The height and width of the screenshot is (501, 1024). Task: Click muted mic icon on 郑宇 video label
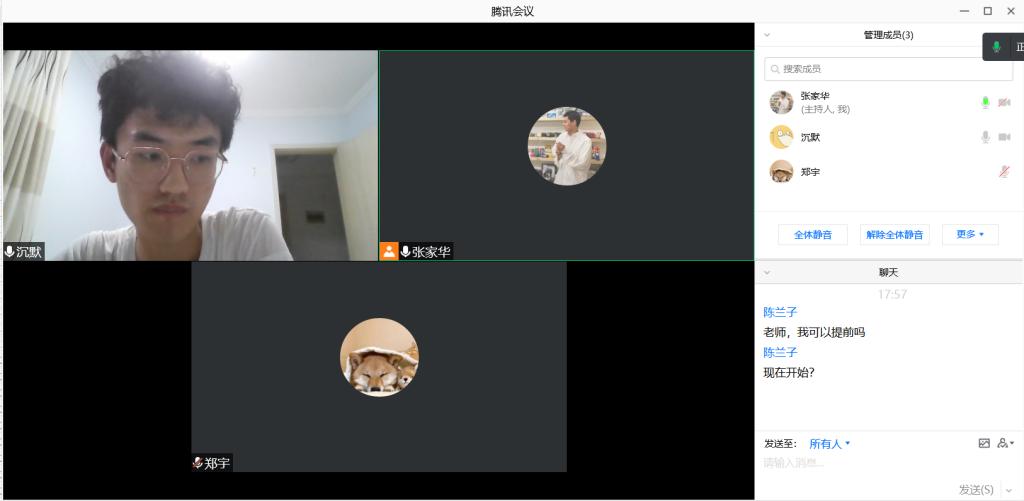[x=197, y=463]
